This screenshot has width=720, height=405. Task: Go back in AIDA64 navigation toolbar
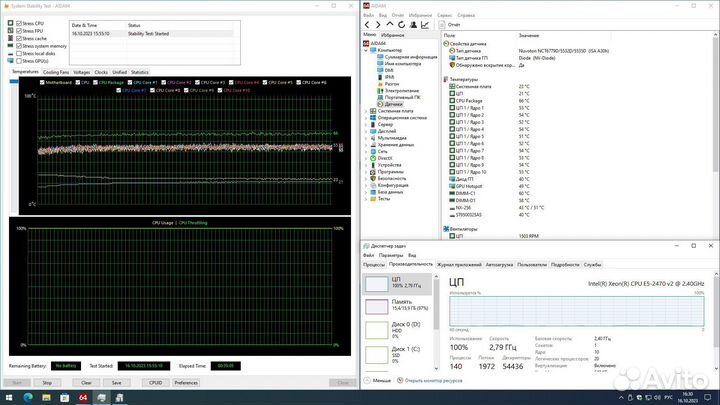367,25
